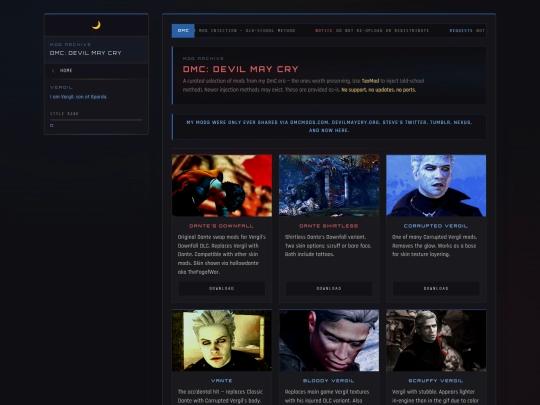This screenshot has height=405, width=540.
Task: Open the Dante's Downfall thumbnail image
Action: (222, 186)
